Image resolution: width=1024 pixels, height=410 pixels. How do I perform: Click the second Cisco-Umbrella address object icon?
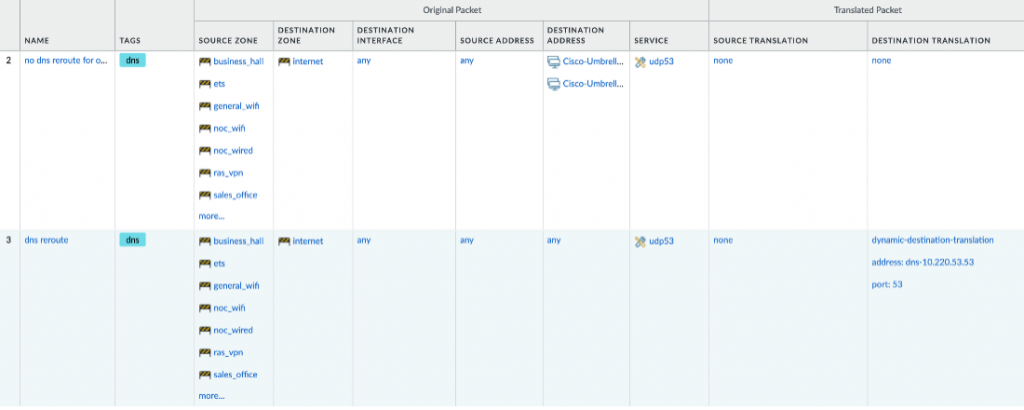(554, 84)
